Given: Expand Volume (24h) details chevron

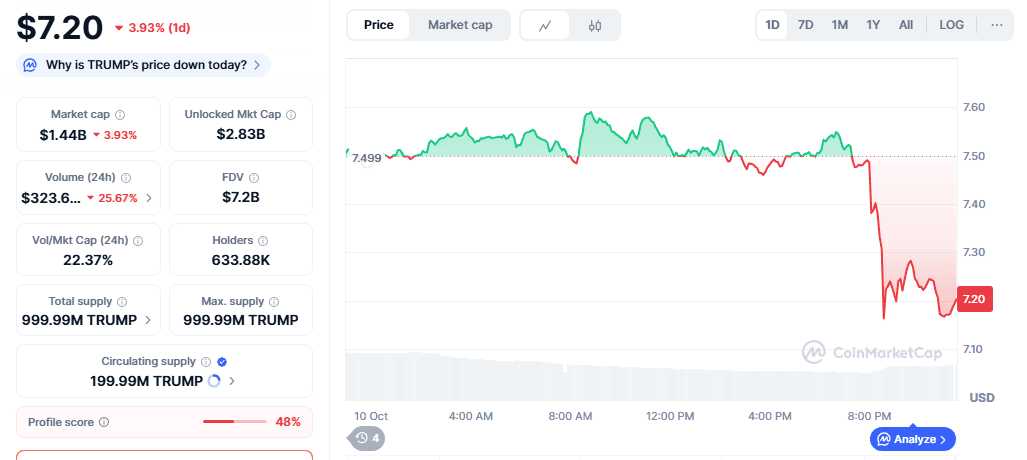Looking at the screenshot, I should tap(149, 198).
